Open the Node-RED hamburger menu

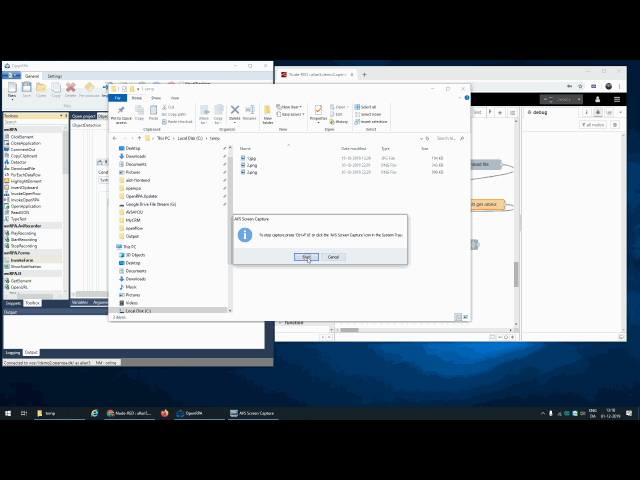tap(617, 99)
